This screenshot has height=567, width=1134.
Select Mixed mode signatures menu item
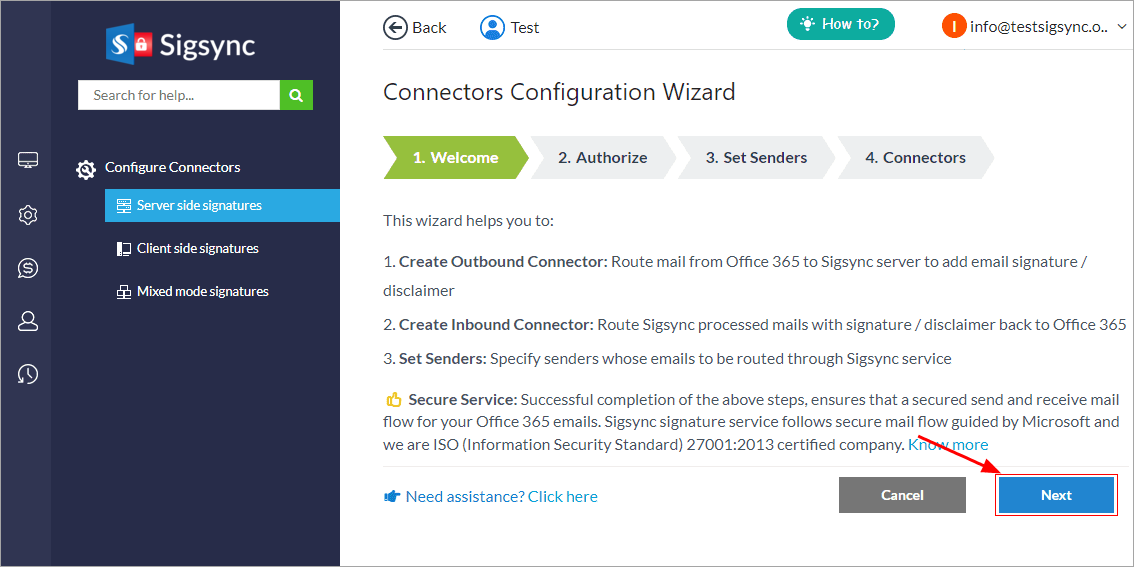pyautogui.click(x=202, y=292)
